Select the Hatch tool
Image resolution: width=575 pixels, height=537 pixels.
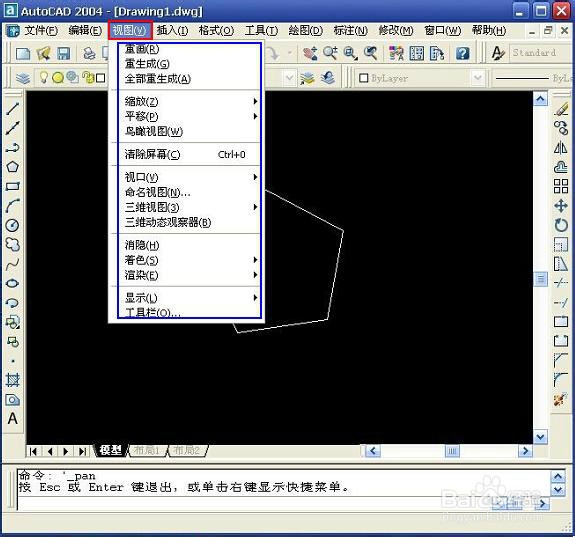(x=12, y=380)
